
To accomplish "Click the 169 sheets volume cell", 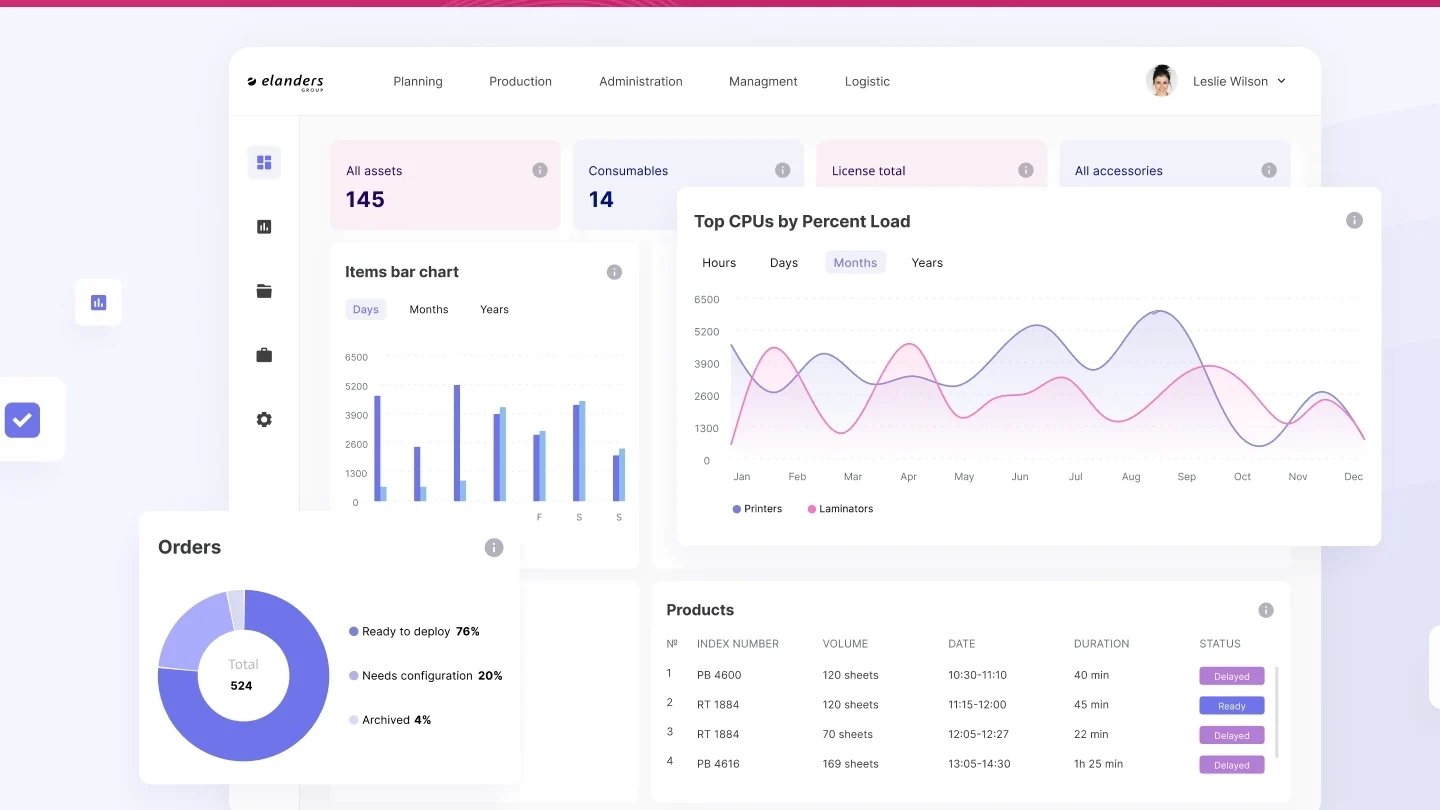I will [x=850, y=764].
